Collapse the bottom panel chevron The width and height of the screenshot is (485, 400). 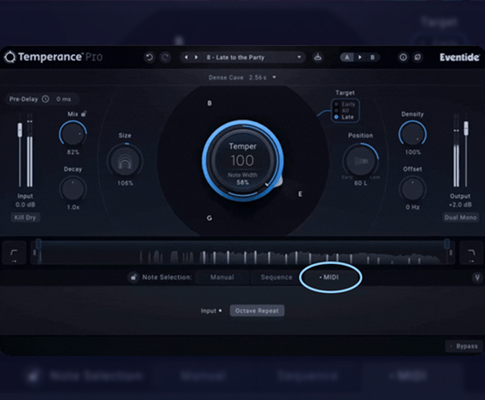click(477, 277)
